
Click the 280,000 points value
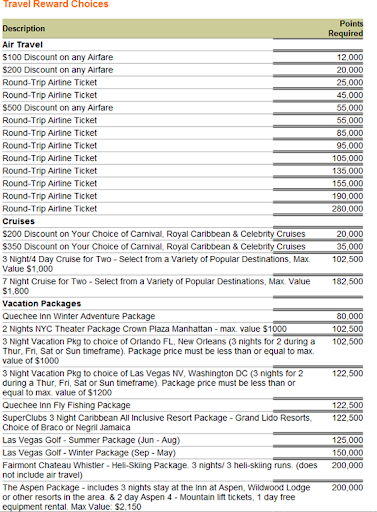point(347,209)
